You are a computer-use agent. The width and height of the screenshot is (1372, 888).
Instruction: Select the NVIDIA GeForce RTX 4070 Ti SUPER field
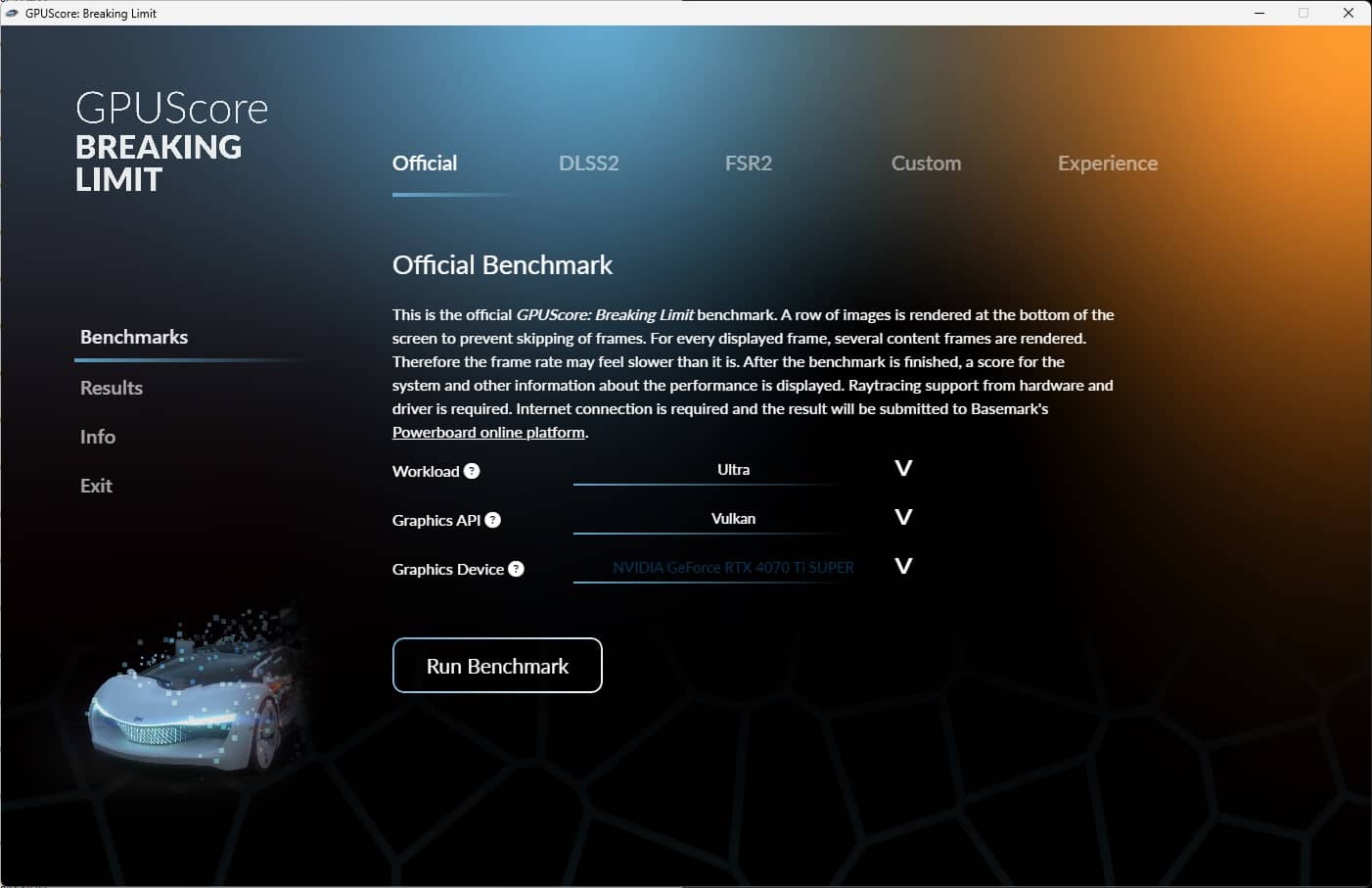[x=733, y=568]
